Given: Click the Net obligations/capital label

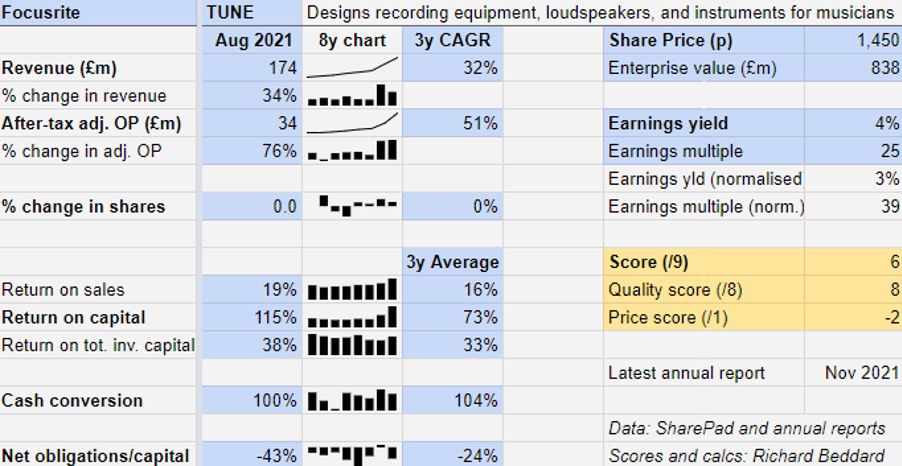Looking at the screenshot, I should click(95, 456).
